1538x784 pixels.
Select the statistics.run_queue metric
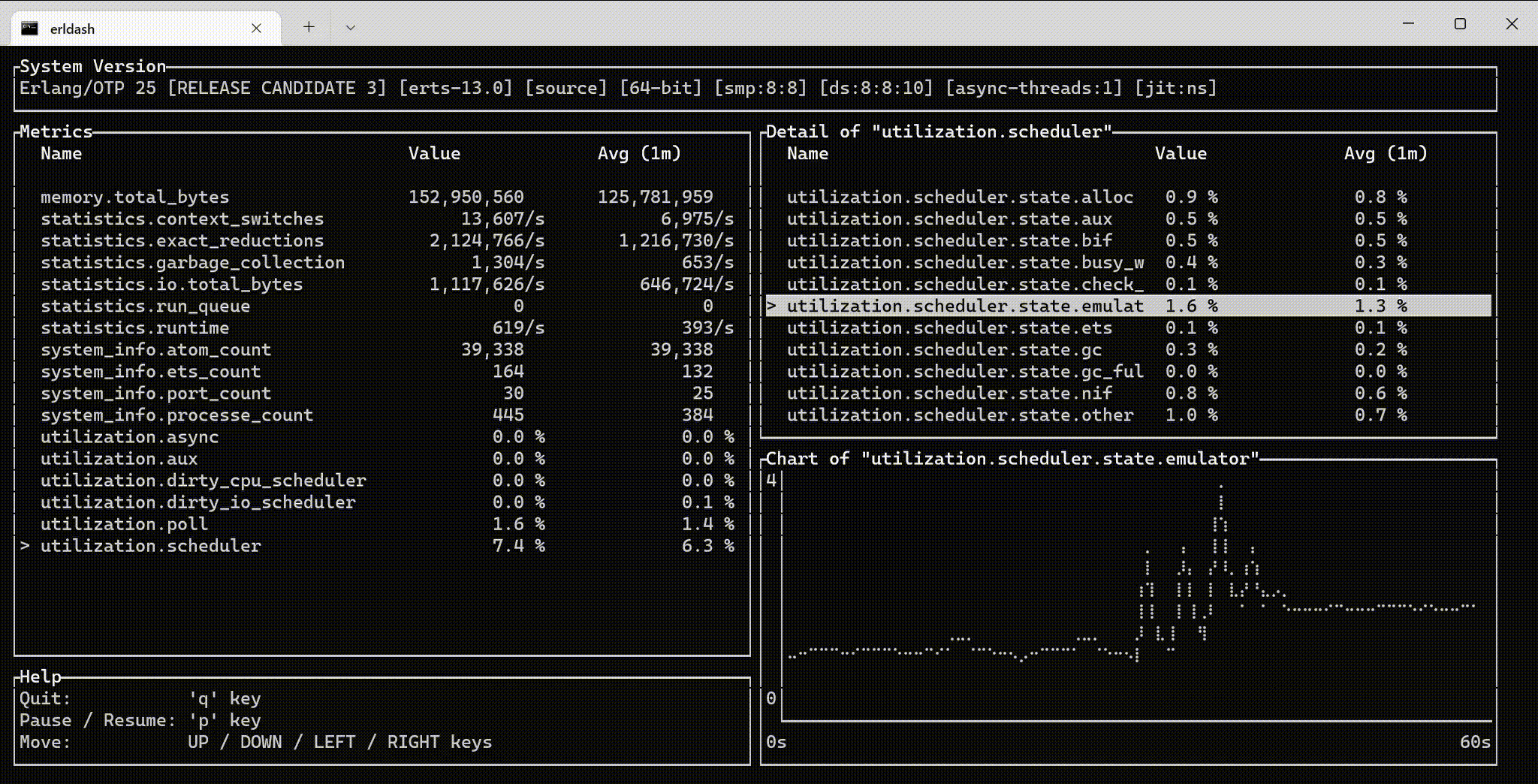[146, 306]
